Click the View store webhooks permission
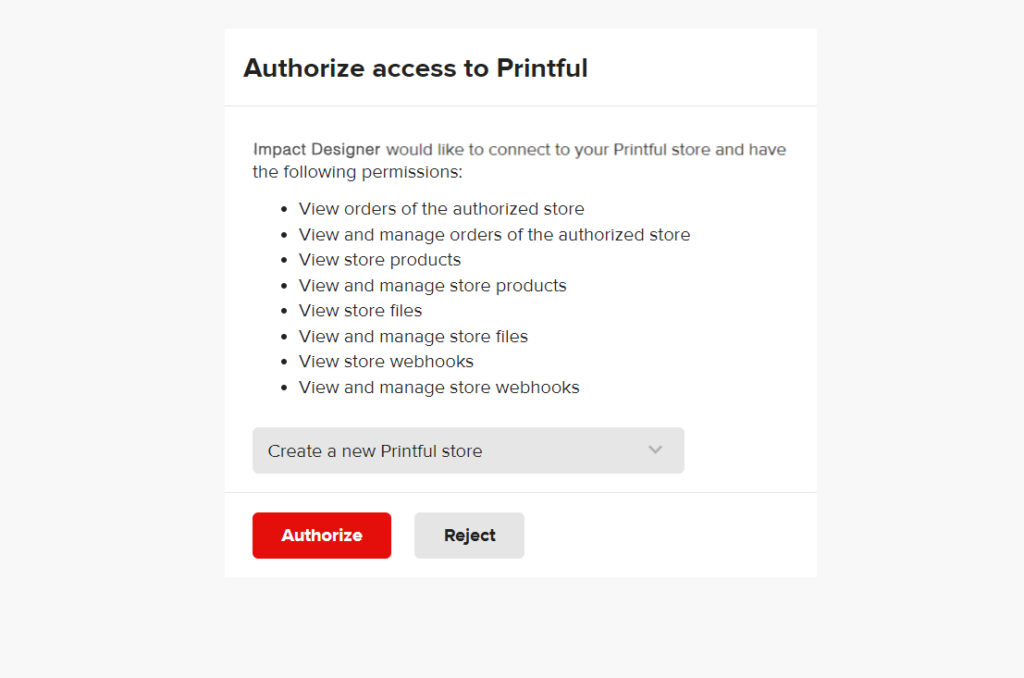This screenshot has height=678, width=1024. [x=386, y=362]
